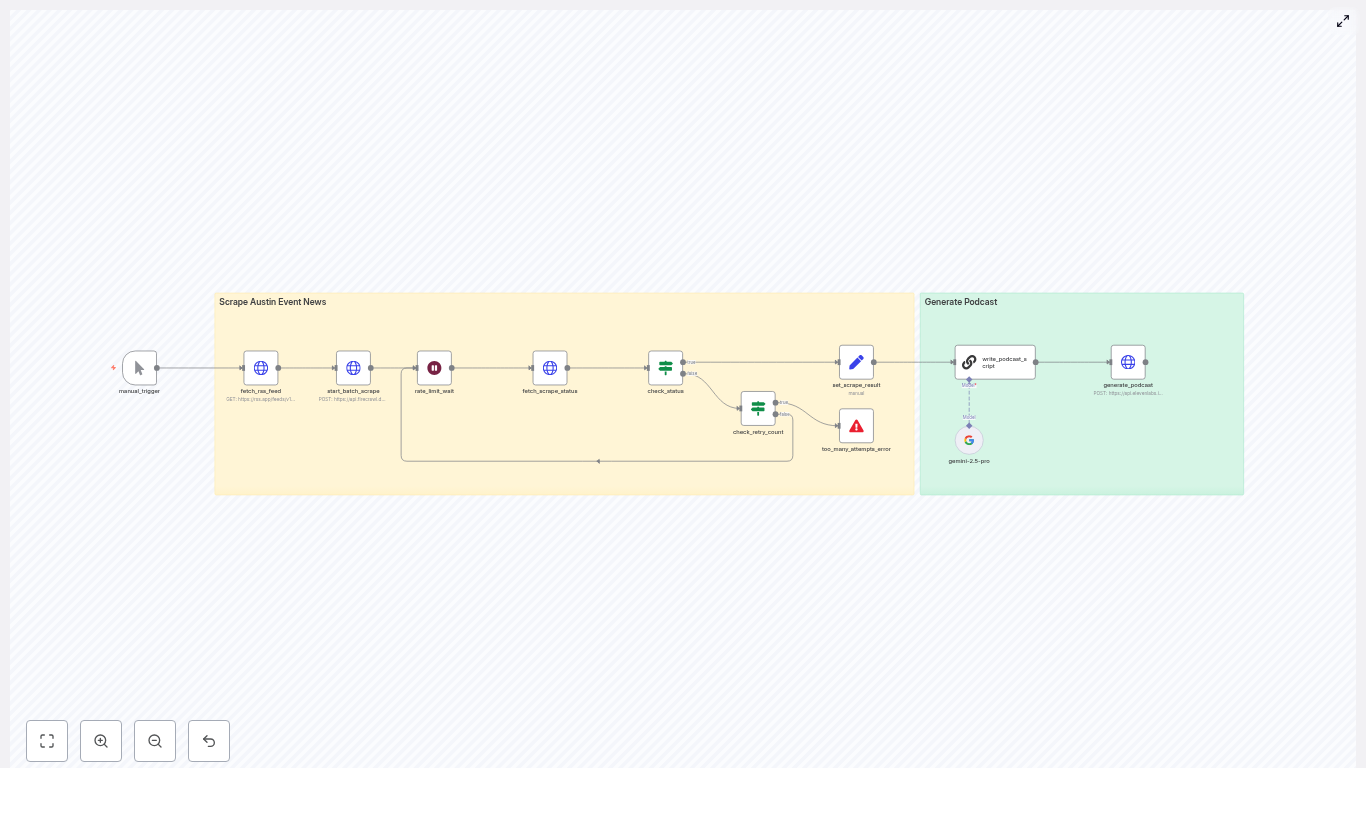The image size is (1366, 814).
Task: Click the set_scrape_result pencil node
Action: (856, 362)
